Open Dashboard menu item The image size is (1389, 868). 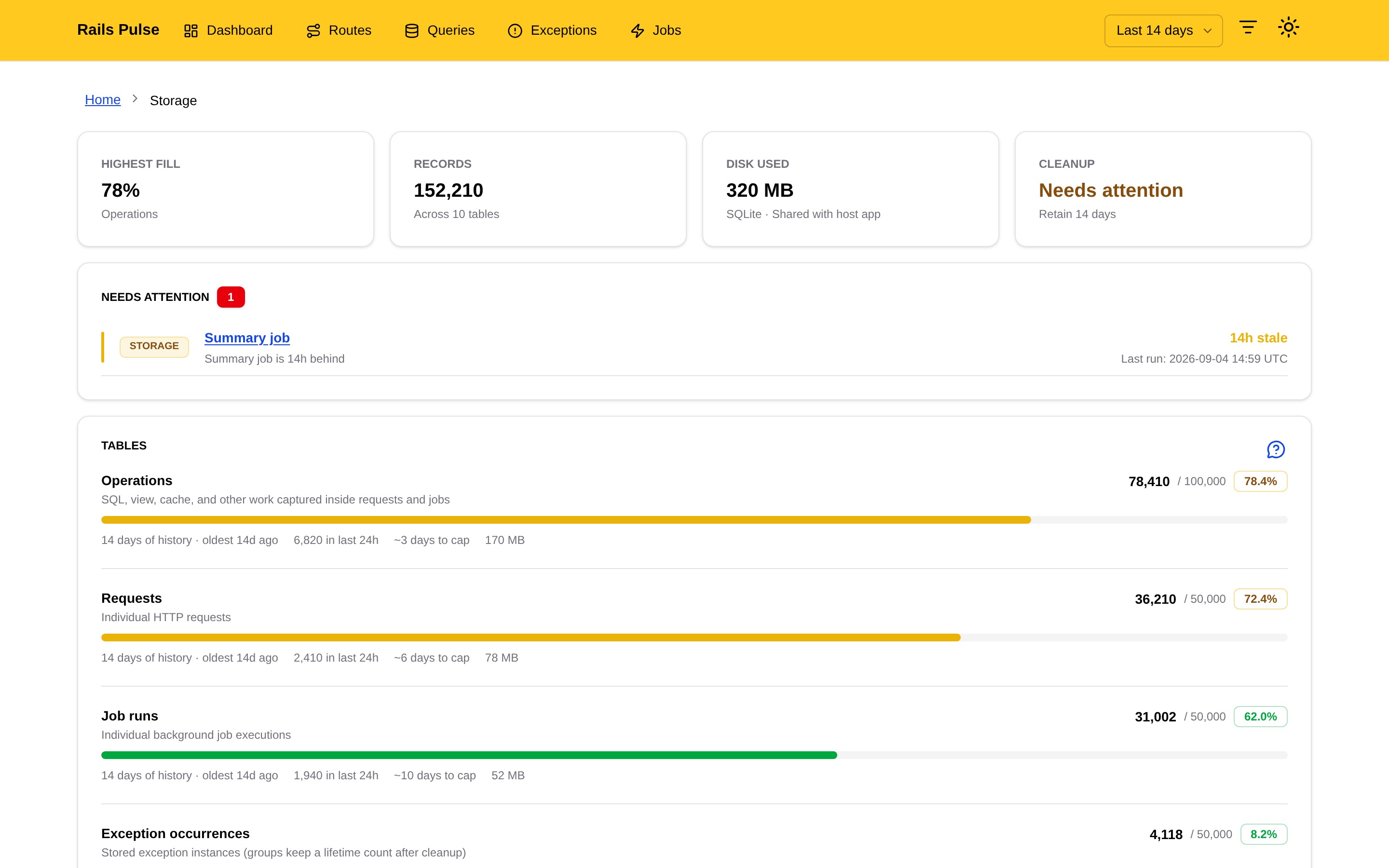click(228, 30)
